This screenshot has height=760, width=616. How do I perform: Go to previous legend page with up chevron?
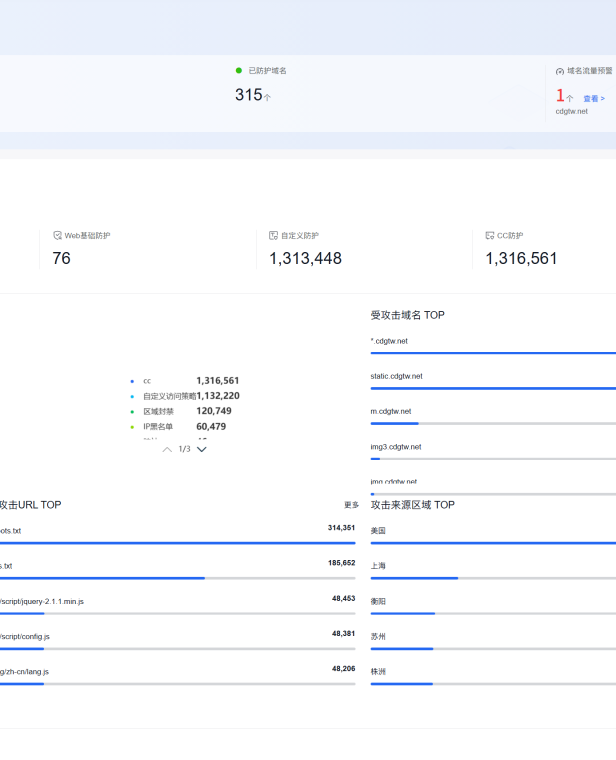[167, 449]
